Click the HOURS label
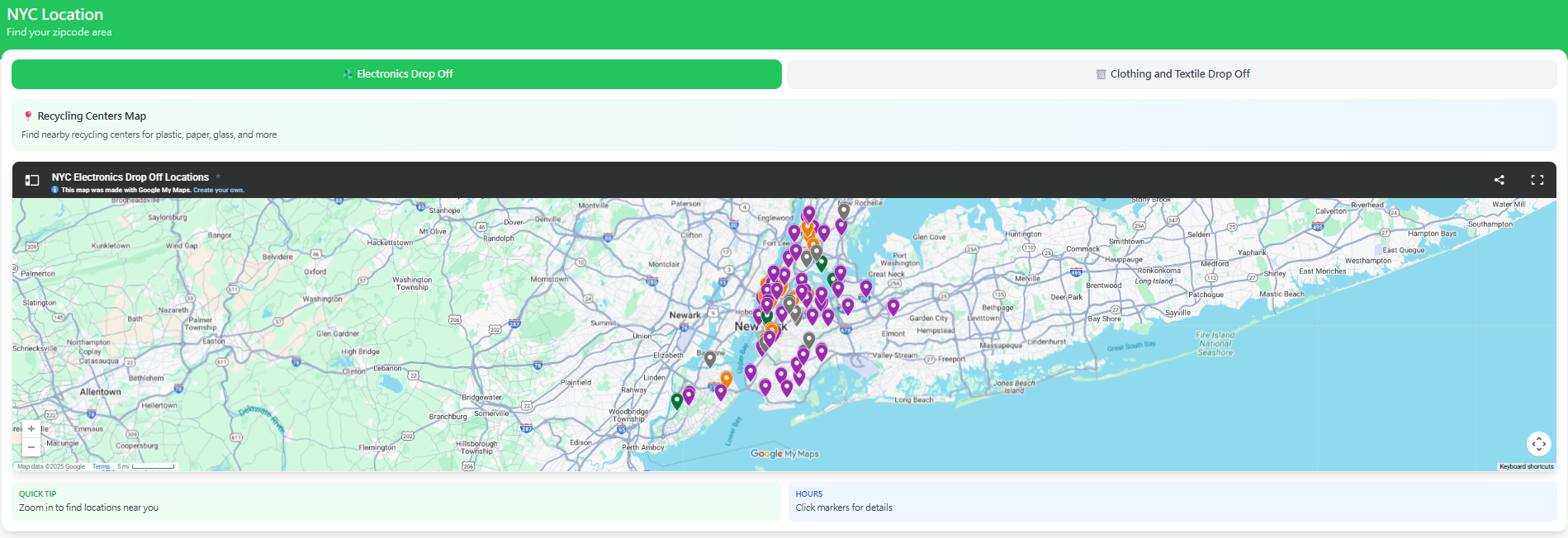 pos(809,494)
